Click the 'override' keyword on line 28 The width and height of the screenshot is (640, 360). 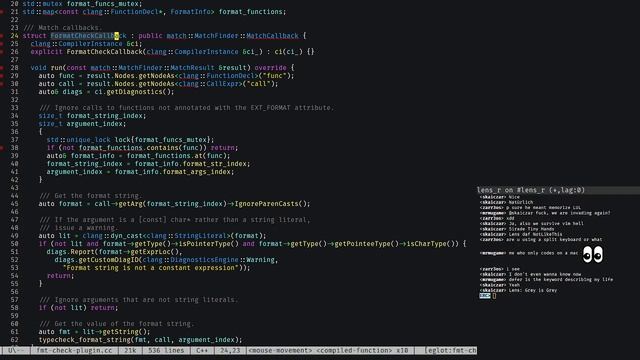click(x=270, y=68)
